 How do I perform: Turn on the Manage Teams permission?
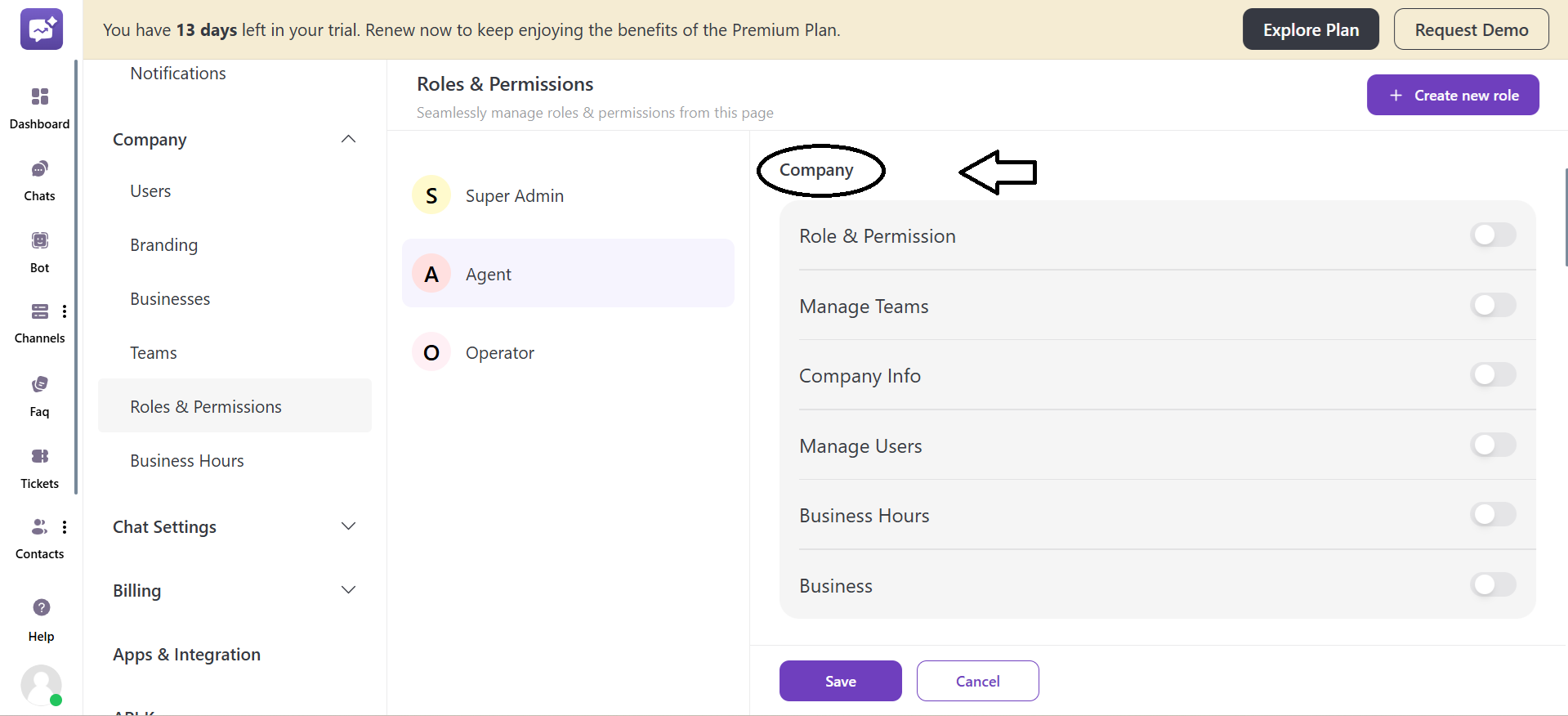tap(1492, 305)
